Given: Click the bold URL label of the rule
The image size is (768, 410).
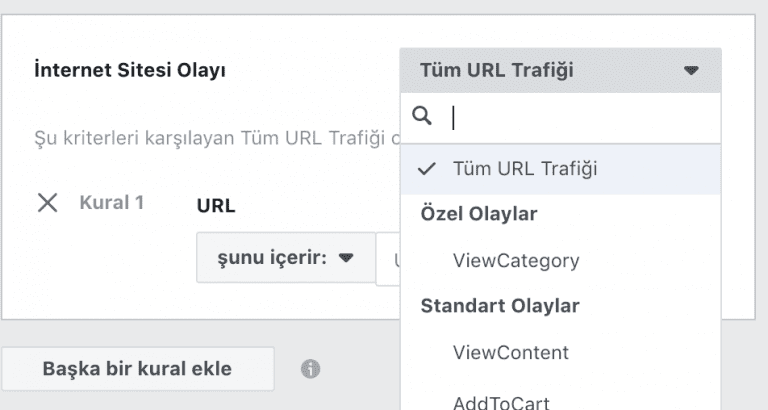Looking at the screenshot, I should pos(216,206).
